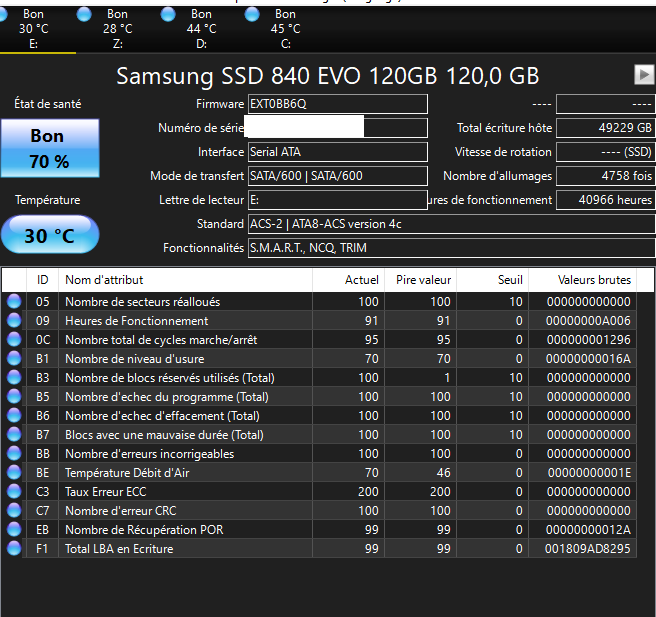The image size is (656, 617).
Task: Click the Bon 70 % health status button
Action: click(50, 148)
